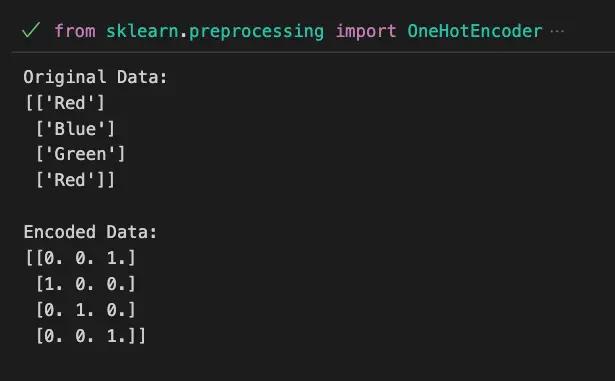Click the OneHotEncoder class name
This screenshot has width=615, height=381.
click(x=475, y=31)
